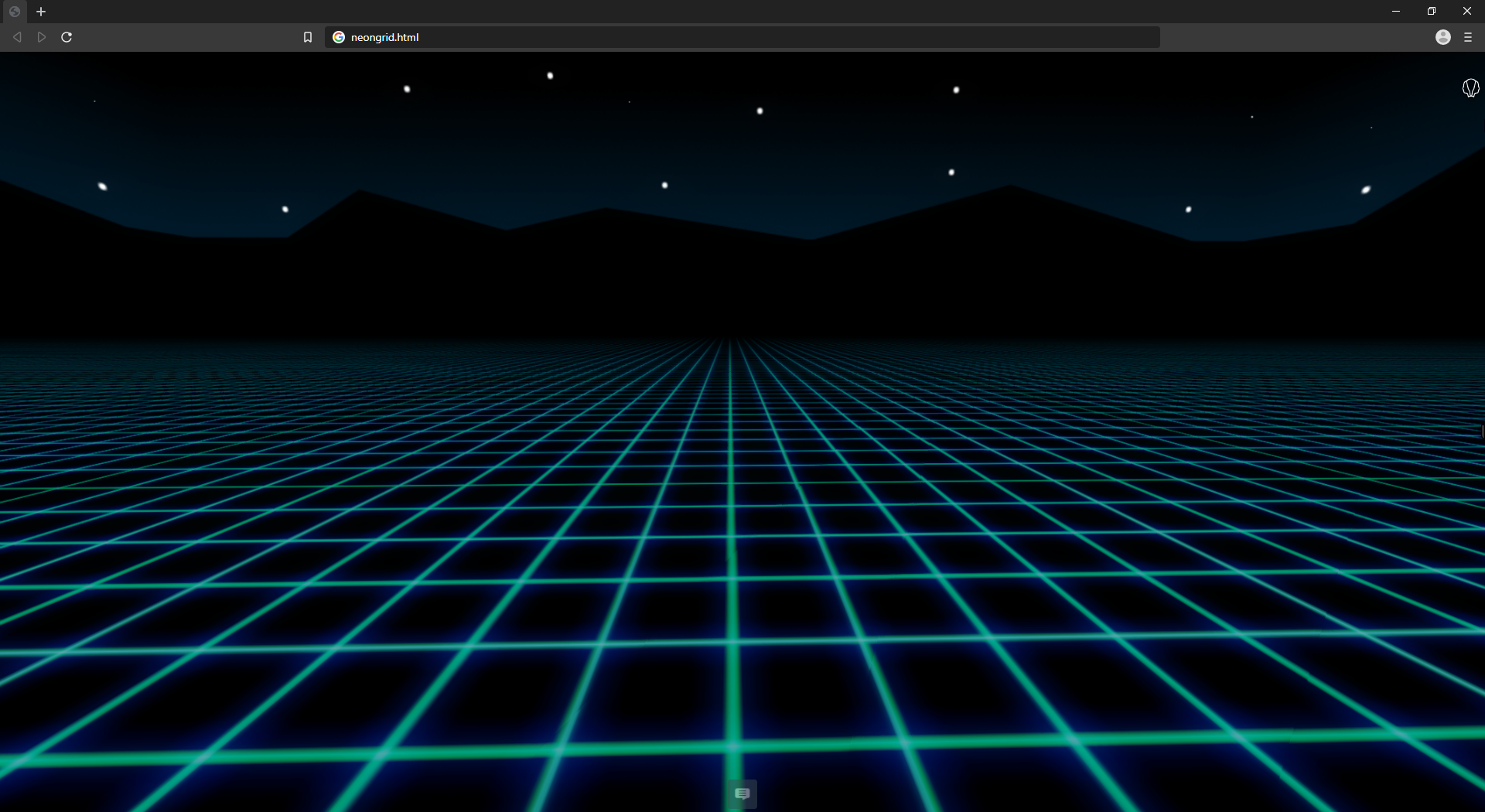Restore down the browser window

1432,12
